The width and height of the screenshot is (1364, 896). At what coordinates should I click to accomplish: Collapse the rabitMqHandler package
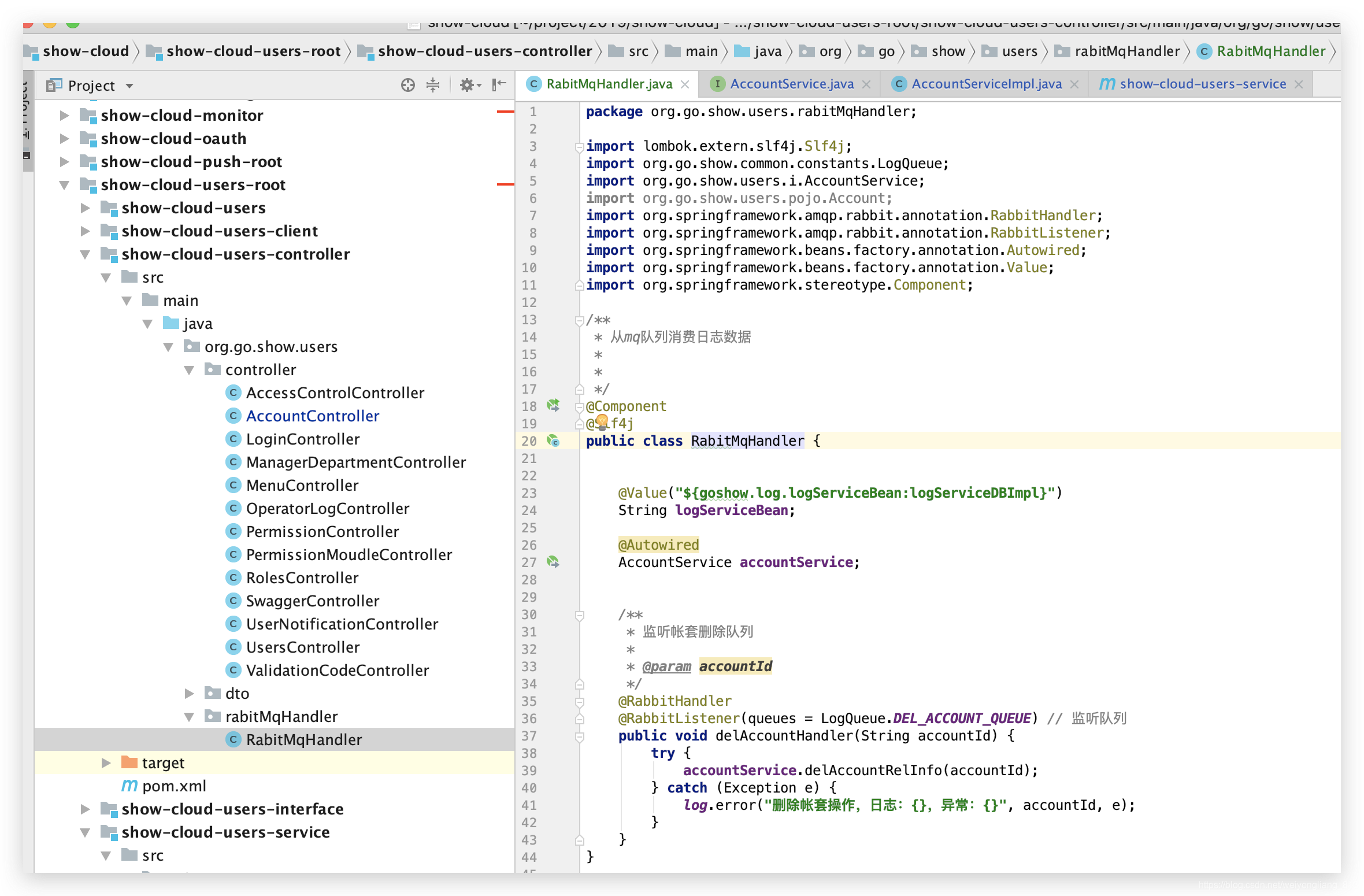189,717
